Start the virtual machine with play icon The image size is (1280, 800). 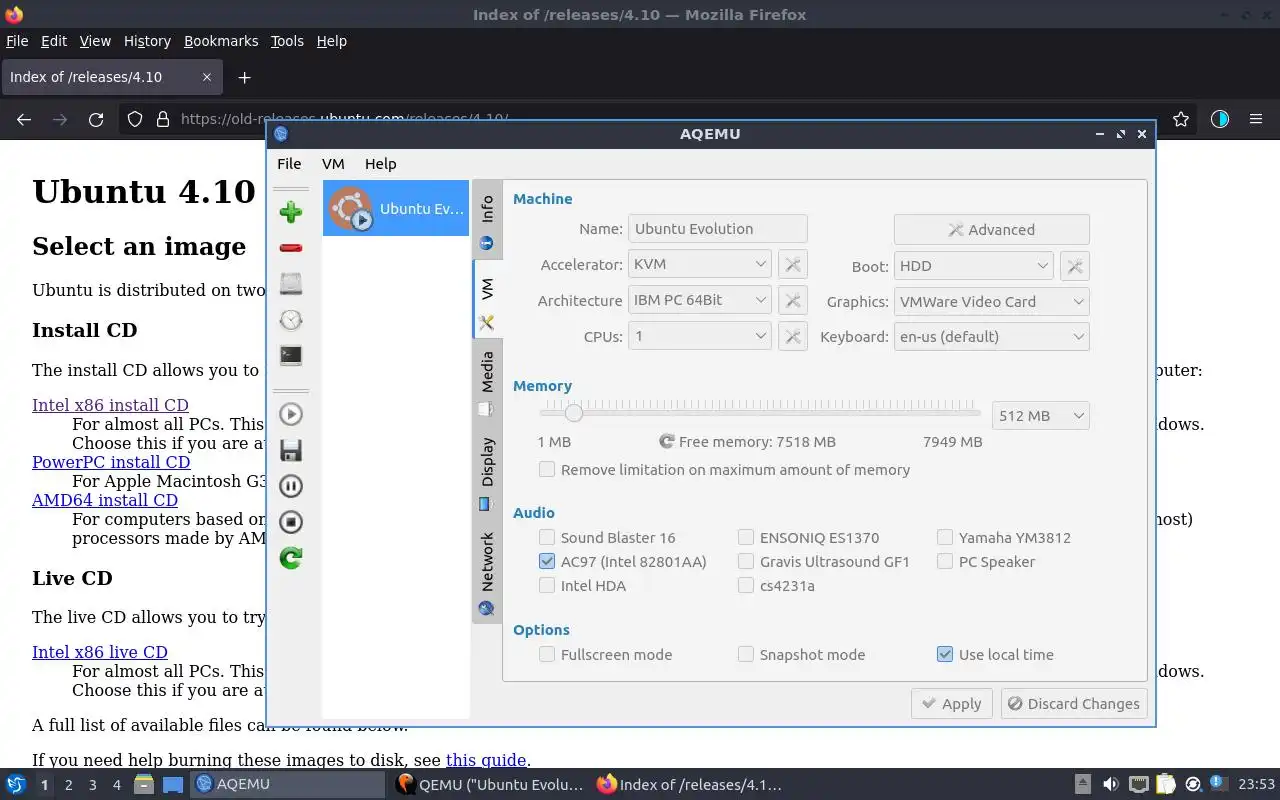[291, 414]
